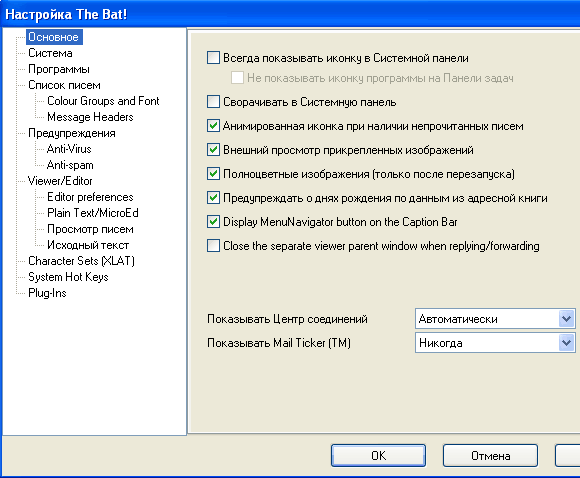Enable Close the separate viewer parent window

pos(213,246)
